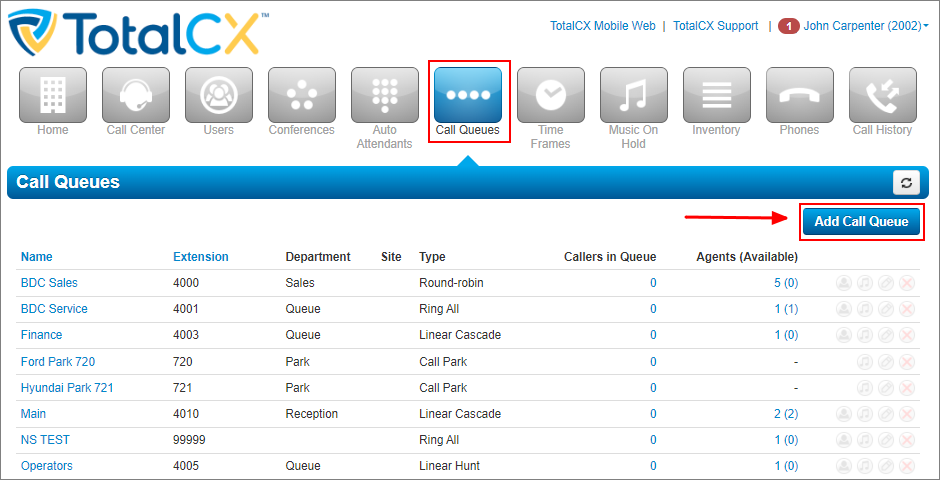
Task: Delete the Operators queue
Action: coord(907,466)
